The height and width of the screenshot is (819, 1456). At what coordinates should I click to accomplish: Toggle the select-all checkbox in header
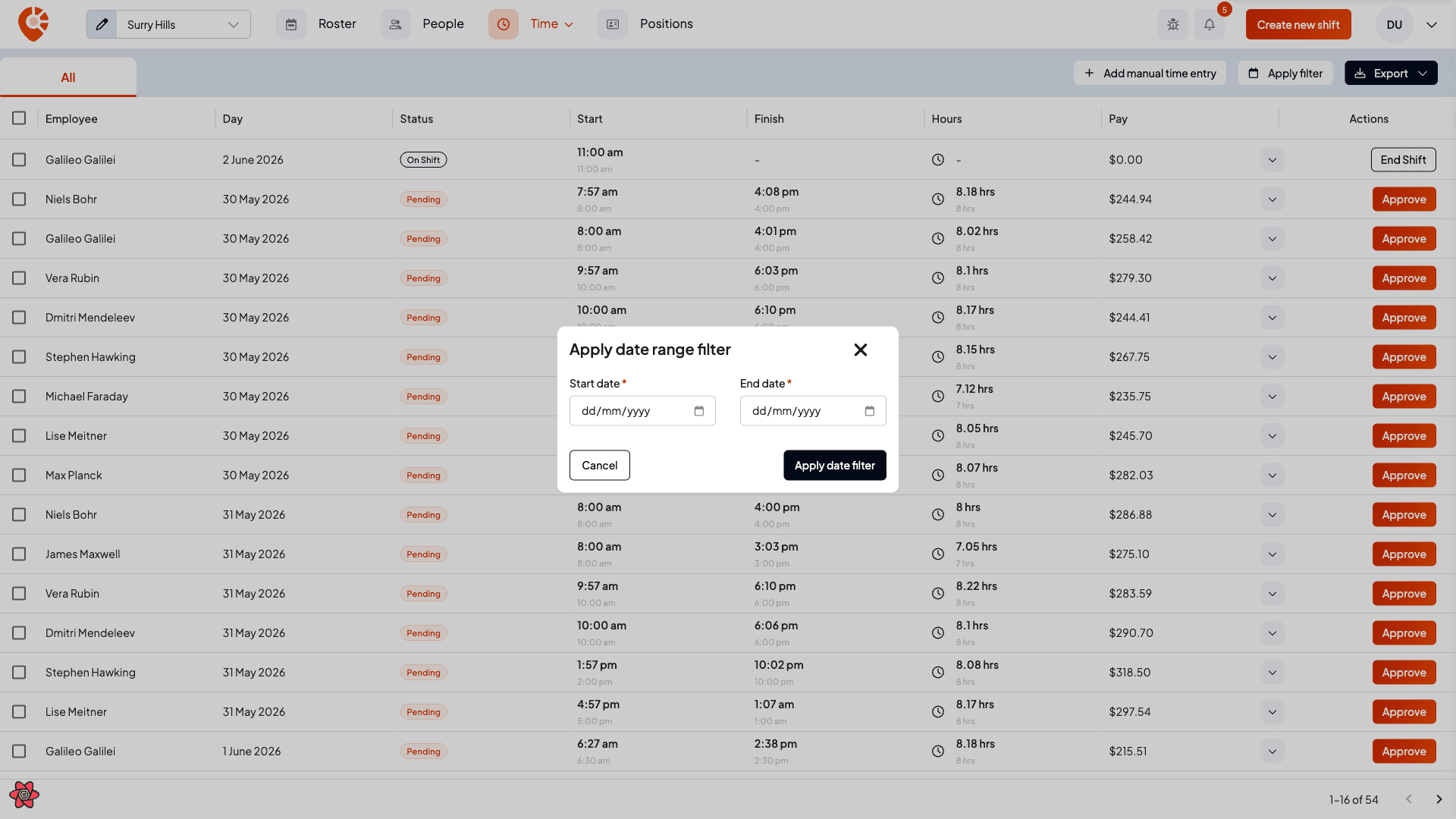pyautogui.click(x=19, y=118)
